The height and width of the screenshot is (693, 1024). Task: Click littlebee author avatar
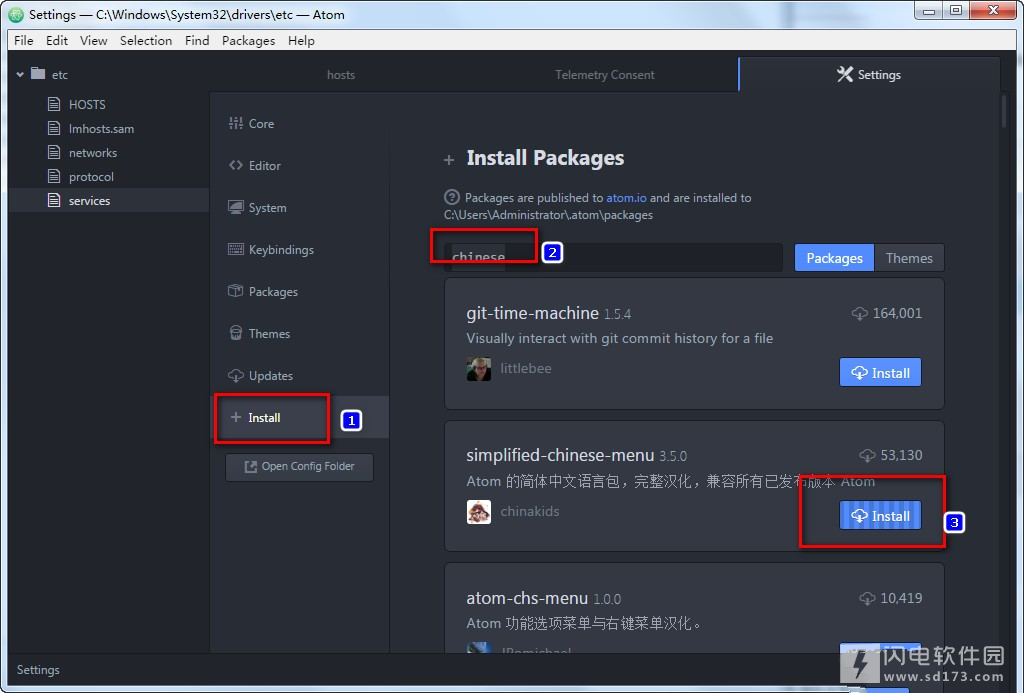point(479,369)
